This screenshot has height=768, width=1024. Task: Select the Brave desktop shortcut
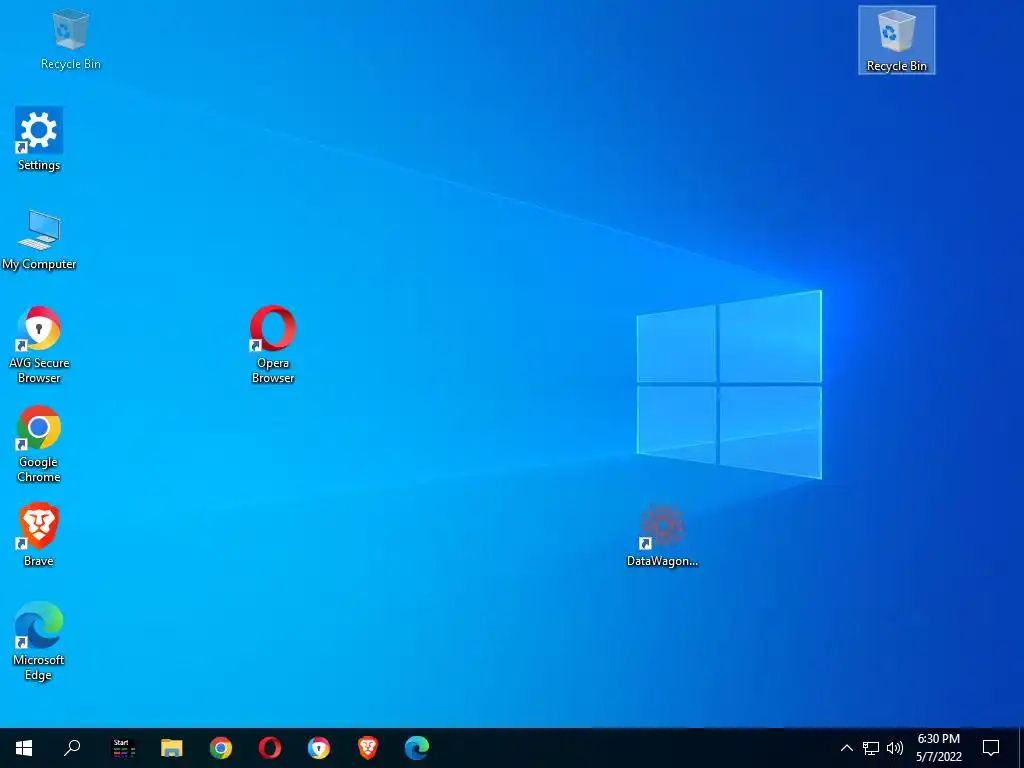[39, 535]
